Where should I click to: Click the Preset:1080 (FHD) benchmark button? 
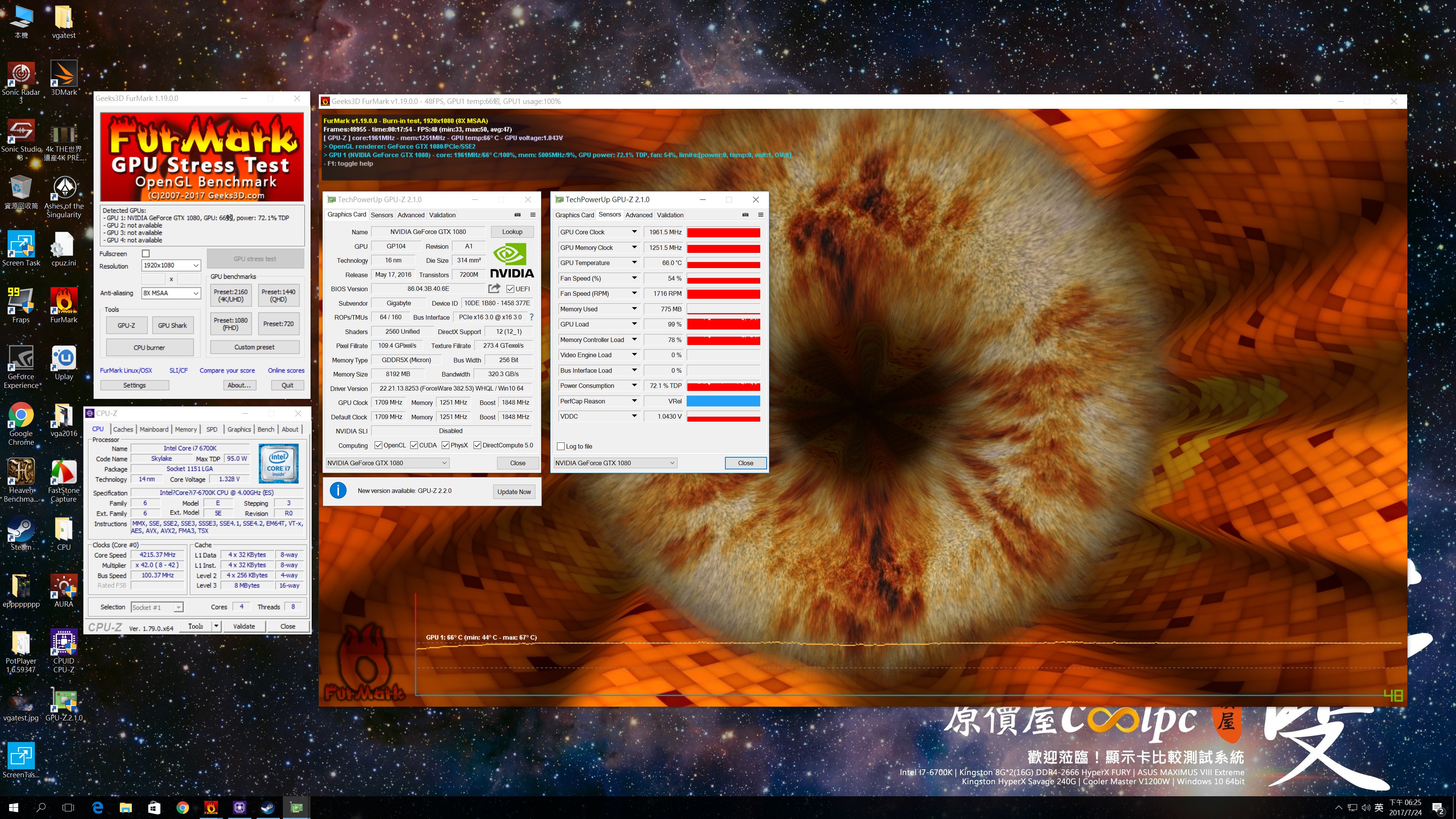point(231,324)
